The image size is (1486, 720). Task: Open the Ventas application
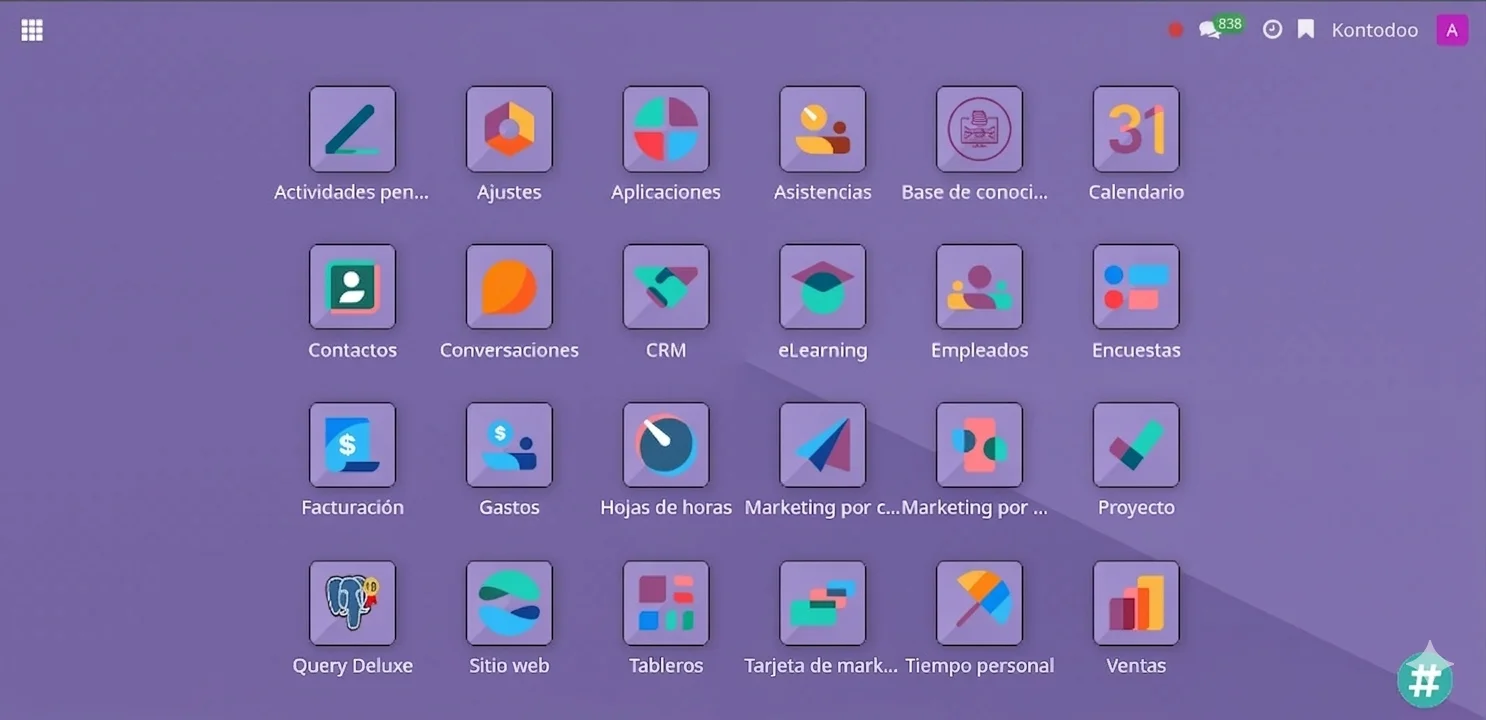pos(1135,602)
